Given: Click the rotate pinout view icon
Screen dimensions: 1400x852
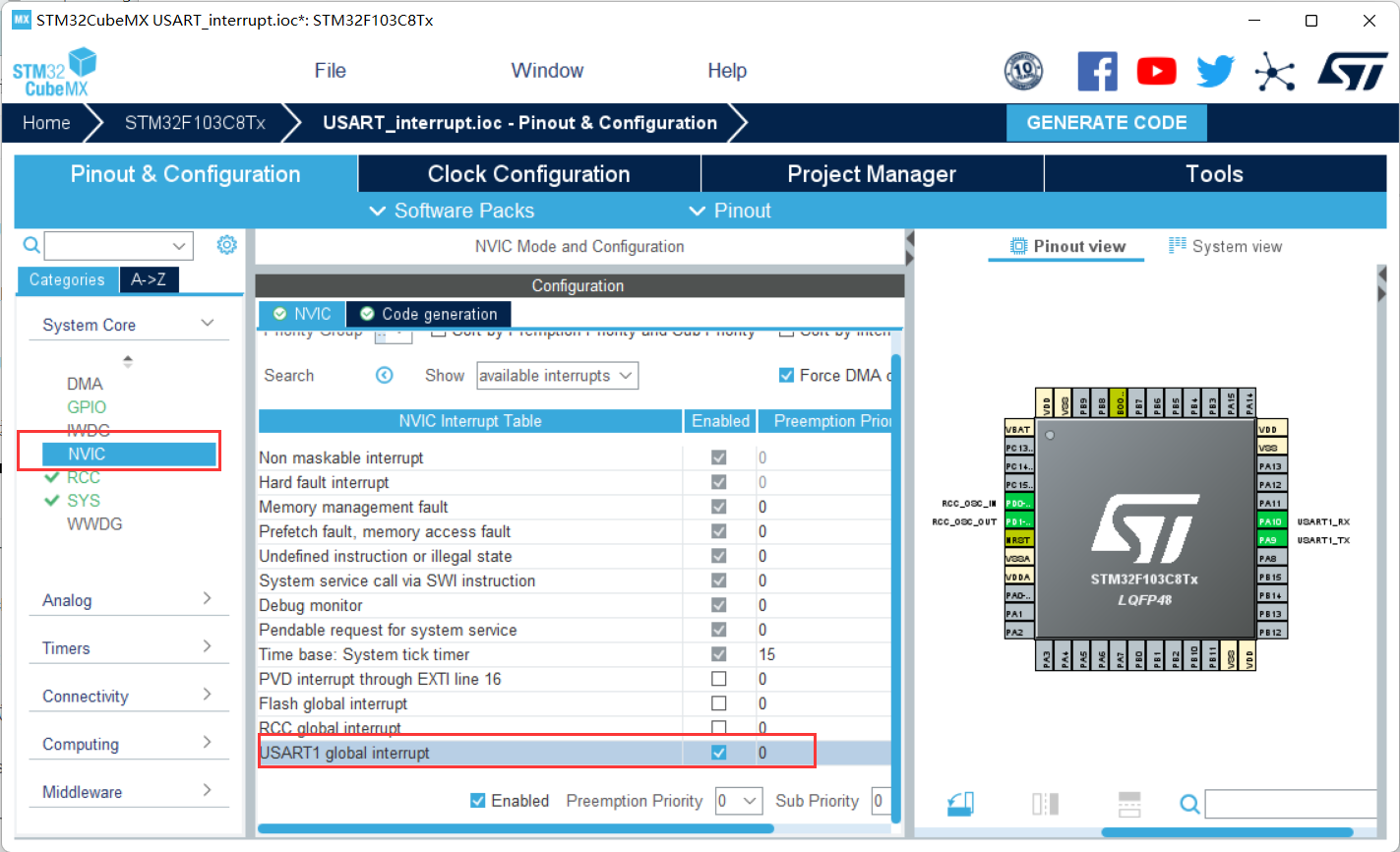Looking at the screenshot, I should (961, 804).
